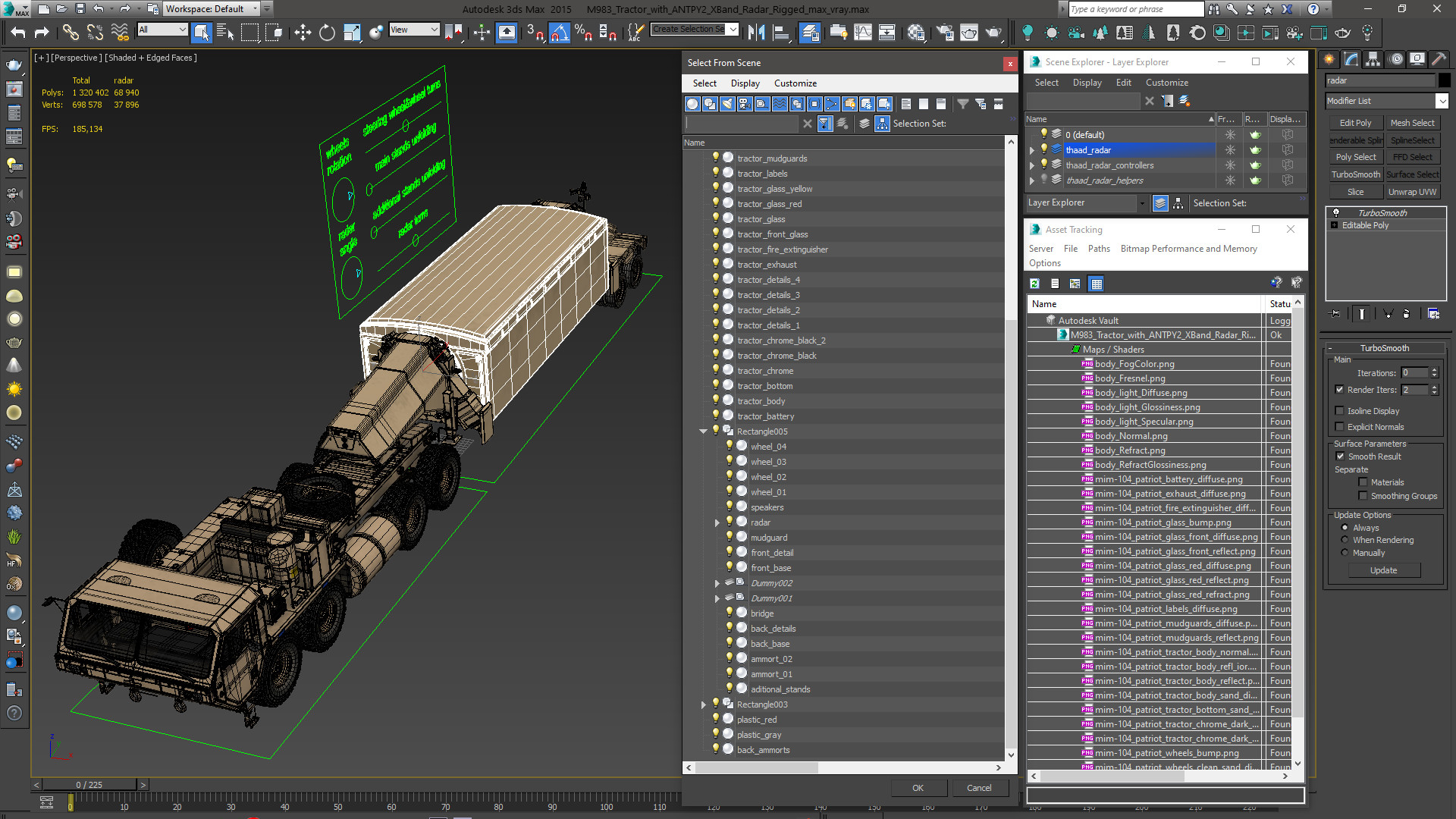Toggle Display Cameras filter in Select From Scene
Viewport: 1456px width, 819px height.
click(x=745, y=104)
